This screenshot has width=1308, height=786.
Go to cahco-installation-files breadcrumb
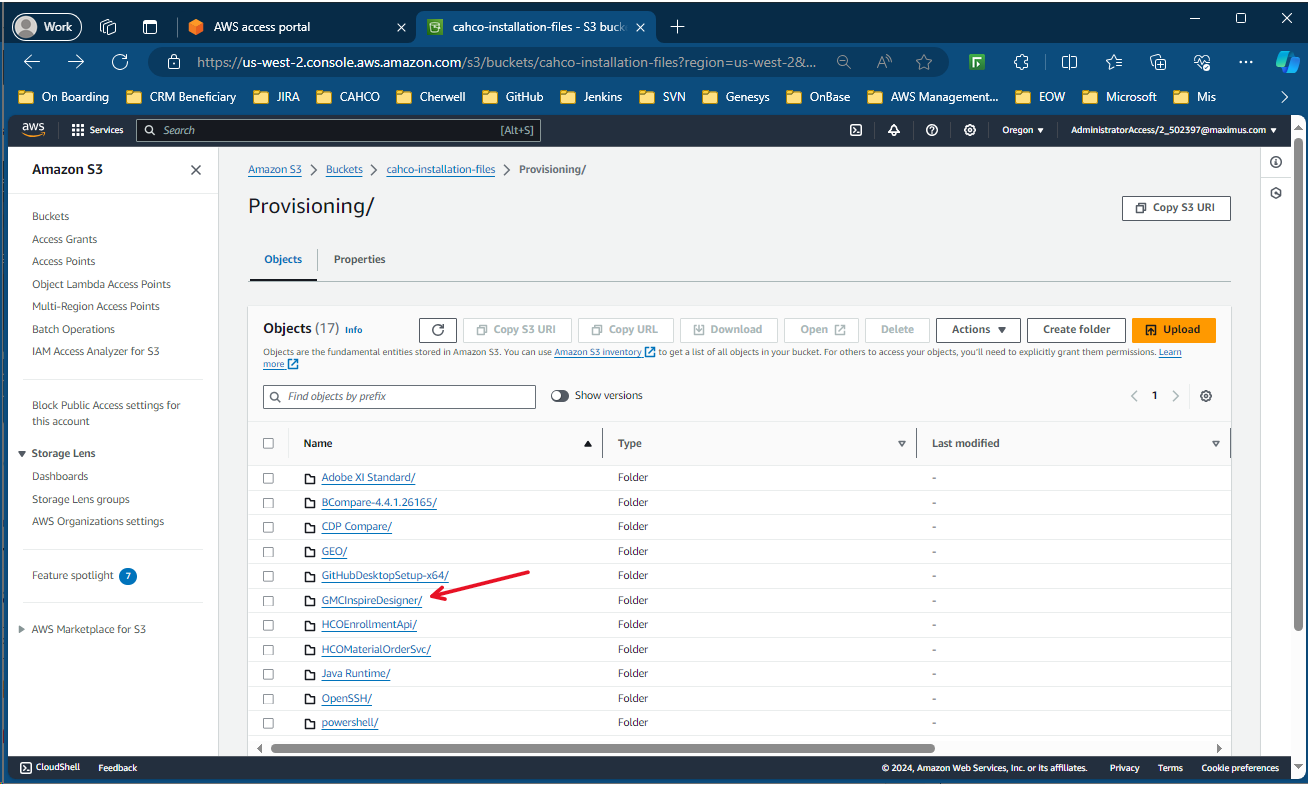[x=441, y=170]
